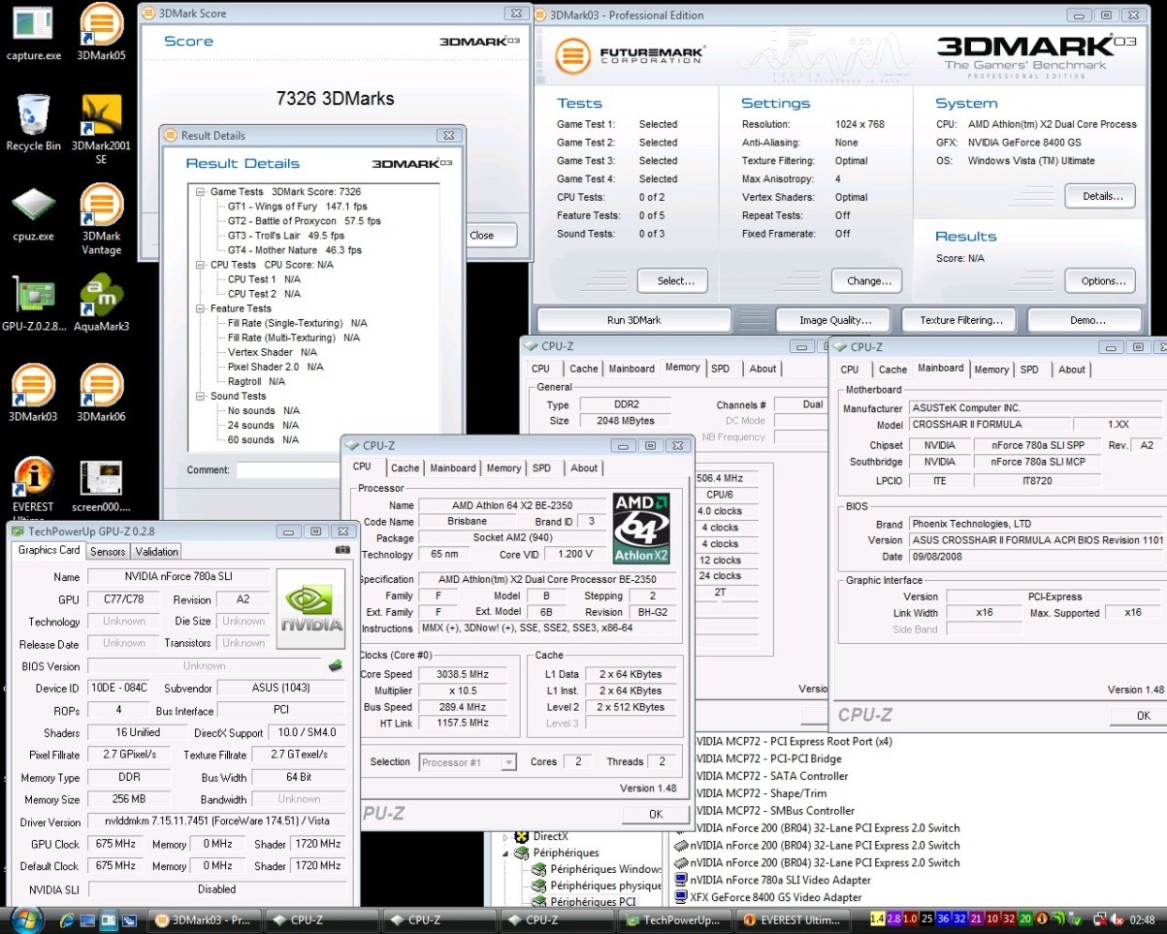Open the 3DMark03 desktop shortcut
The width and height of the screenshot is (1167, 934).
tap(33, 393)
